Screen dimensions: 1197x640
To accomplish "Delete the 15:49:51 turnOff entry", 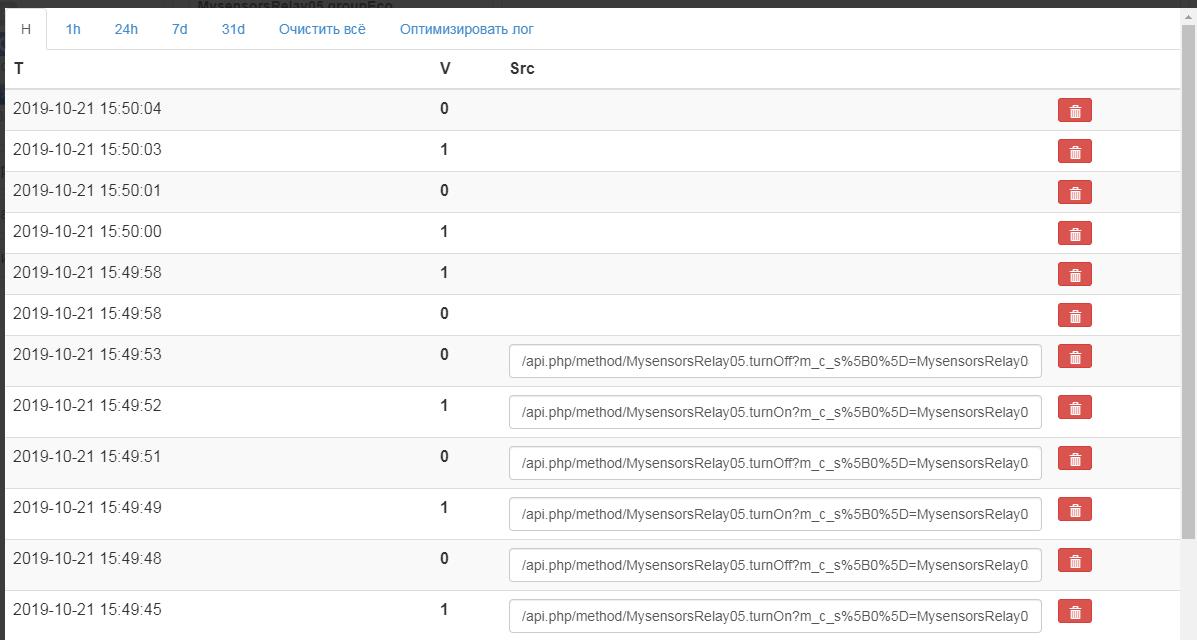I will click(x=1074, y=459).
